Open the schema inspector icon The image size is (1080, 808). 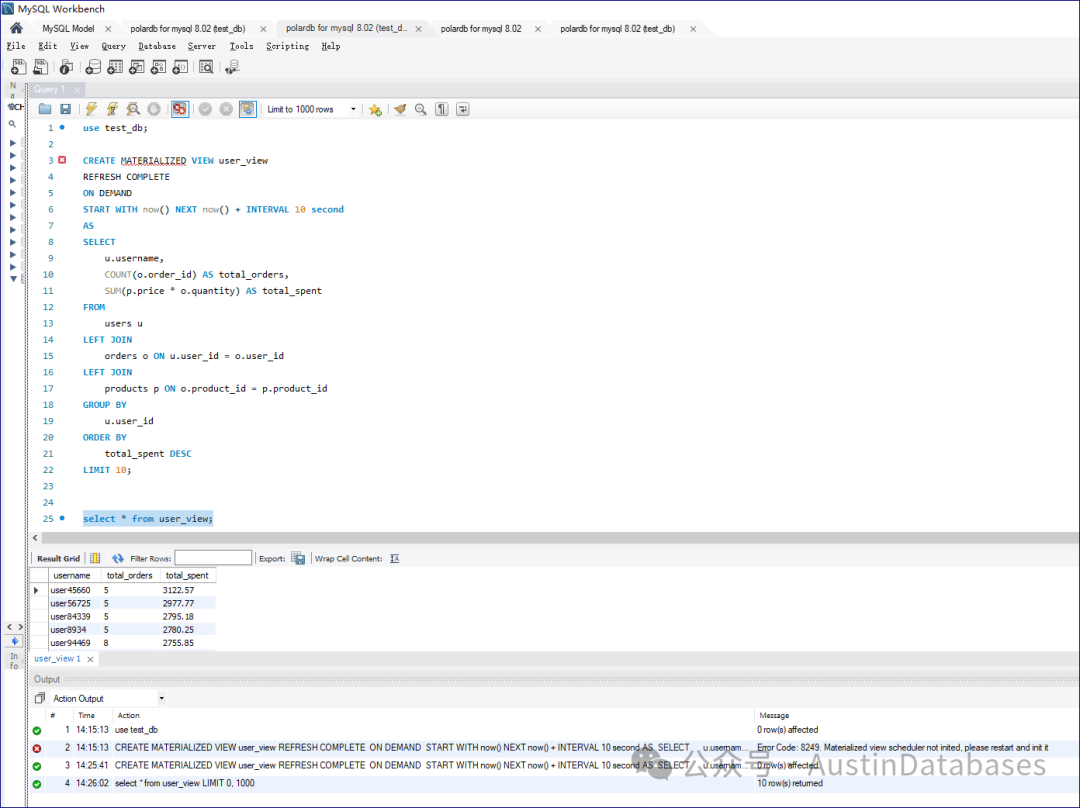(x=66, y=67)
